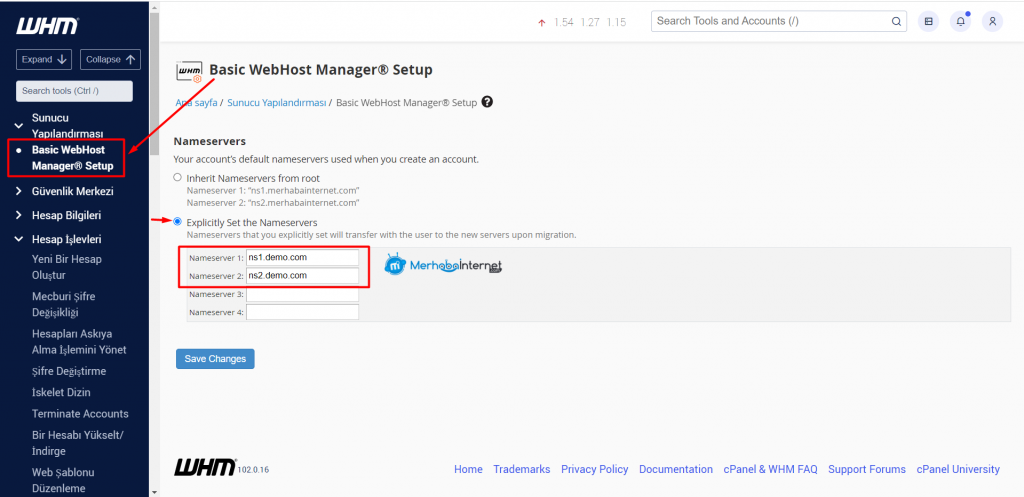Viewport: 1024px width, 497px height.
Task: Open Basic WebHost Manager Setup menu item
Action: click(x=72, y=157)
